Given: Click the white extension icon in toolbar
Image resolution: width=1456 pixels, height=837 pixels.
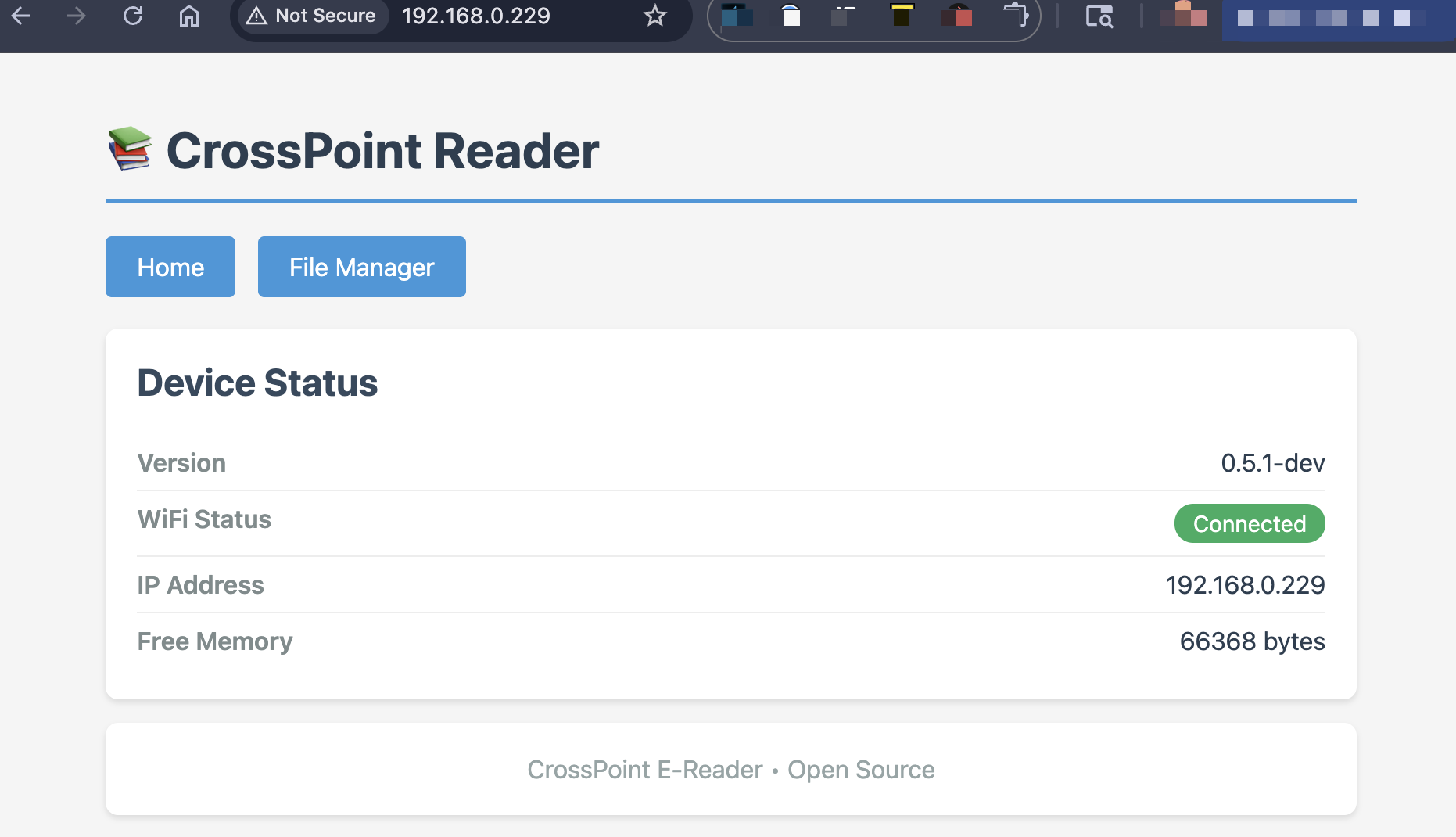Looking at the screenshot, I should pyautogui.click(x=791, y=16).
